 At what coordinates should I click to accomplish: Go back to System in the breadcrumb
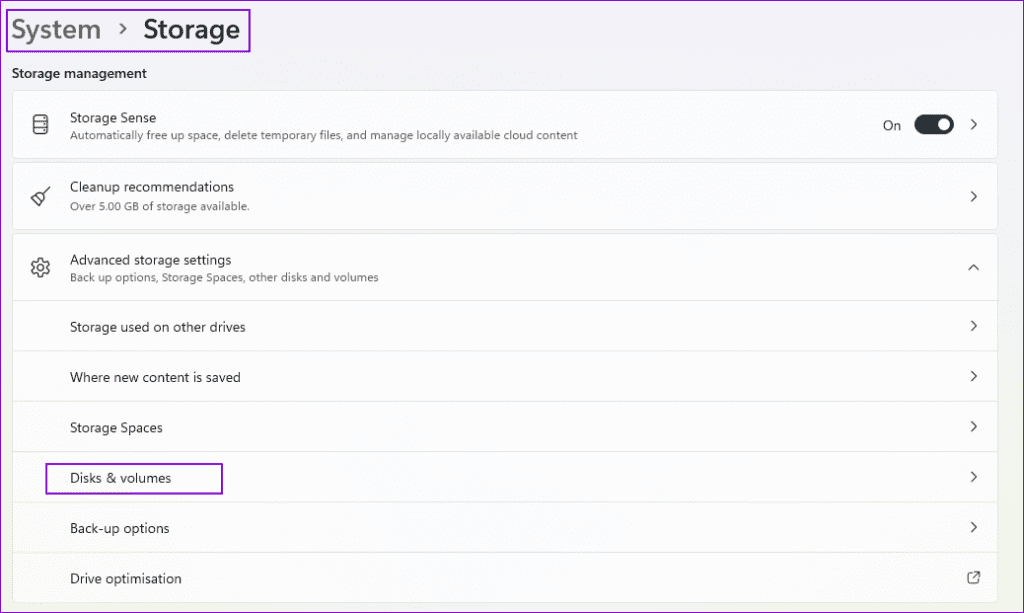point(56,30)
